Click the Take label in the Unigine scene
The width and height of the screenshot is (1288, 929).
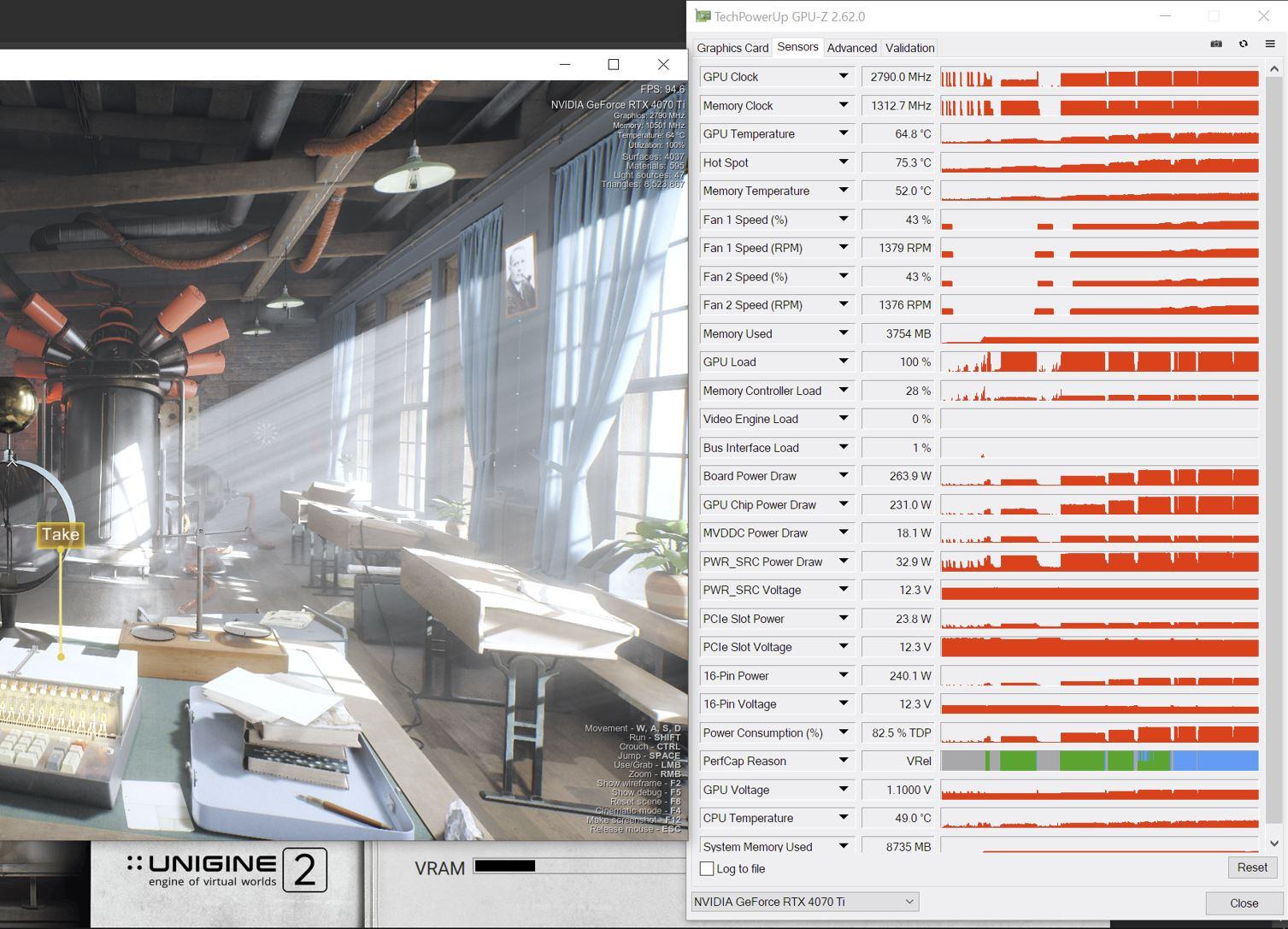point(61,535)
